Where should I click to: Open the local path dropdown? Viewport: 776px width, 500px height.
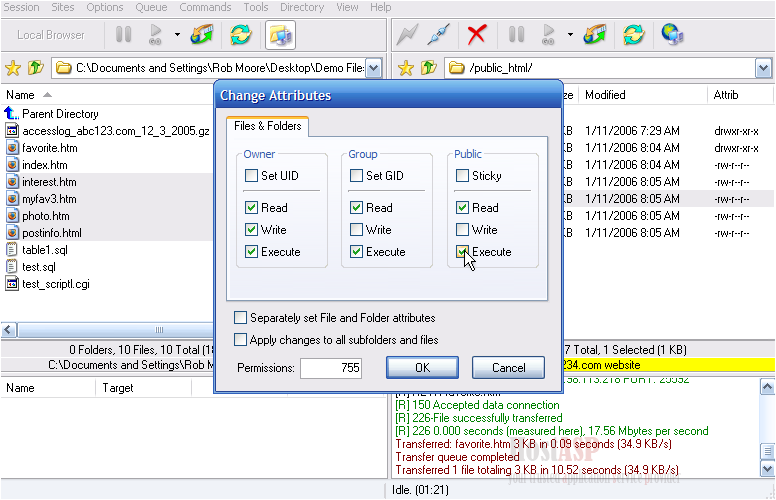(x=373, y=68)
